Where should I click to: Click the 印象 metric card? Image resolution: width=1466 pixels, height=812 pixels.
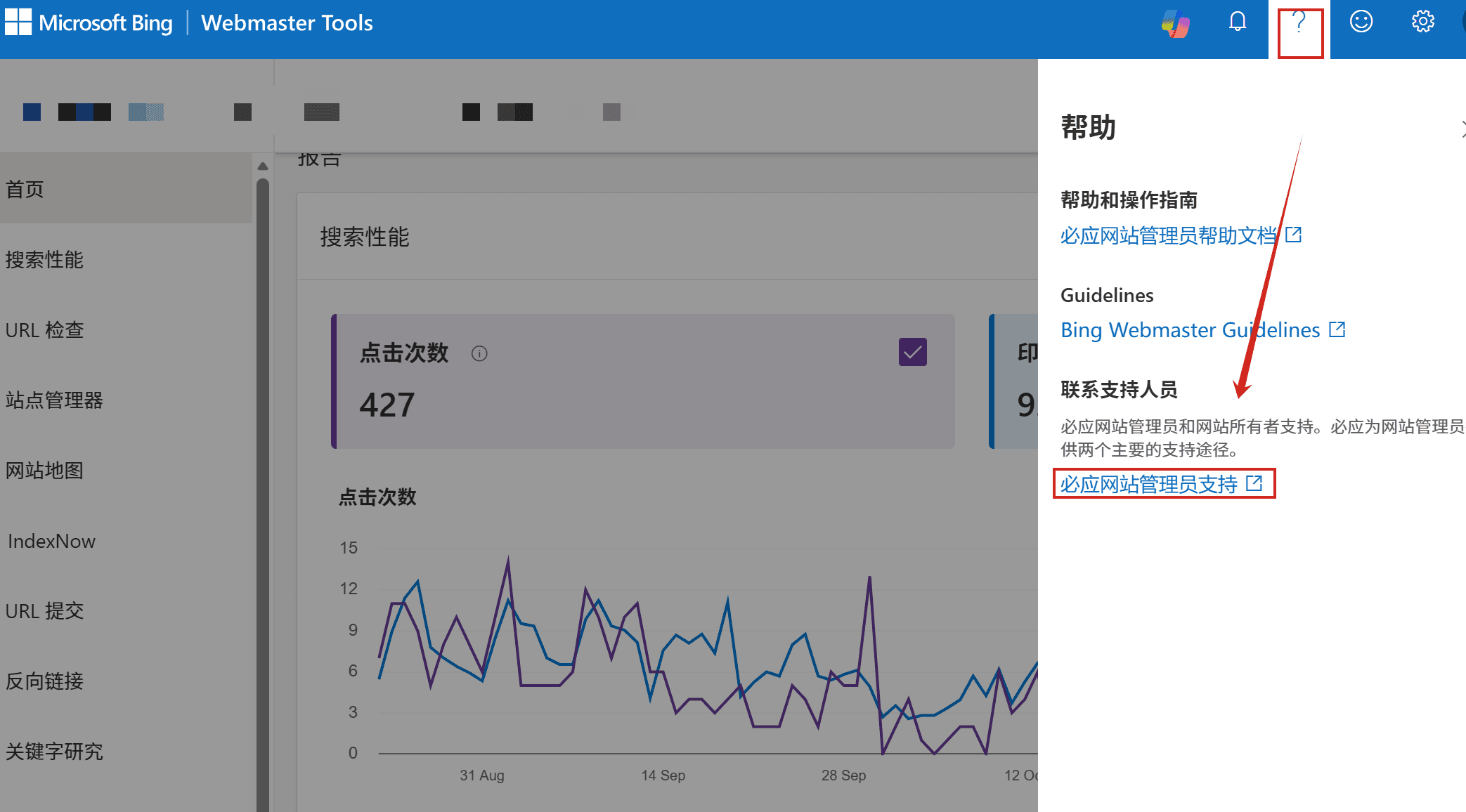coord(1016,381)
